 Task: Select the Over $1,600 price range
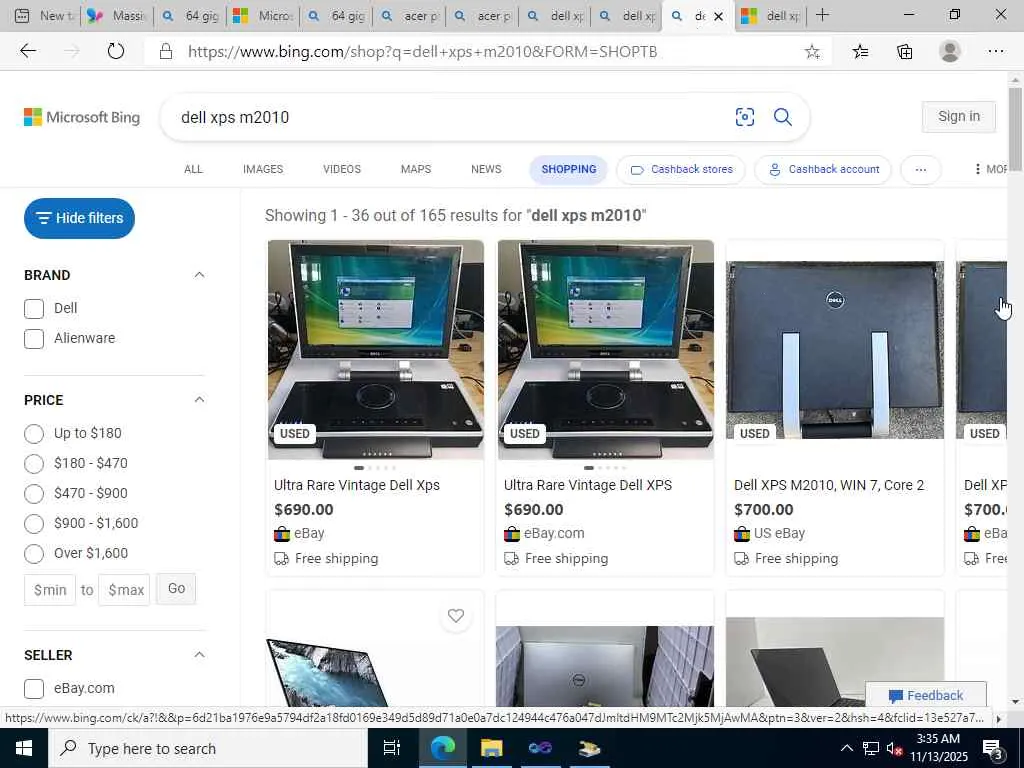34,554
